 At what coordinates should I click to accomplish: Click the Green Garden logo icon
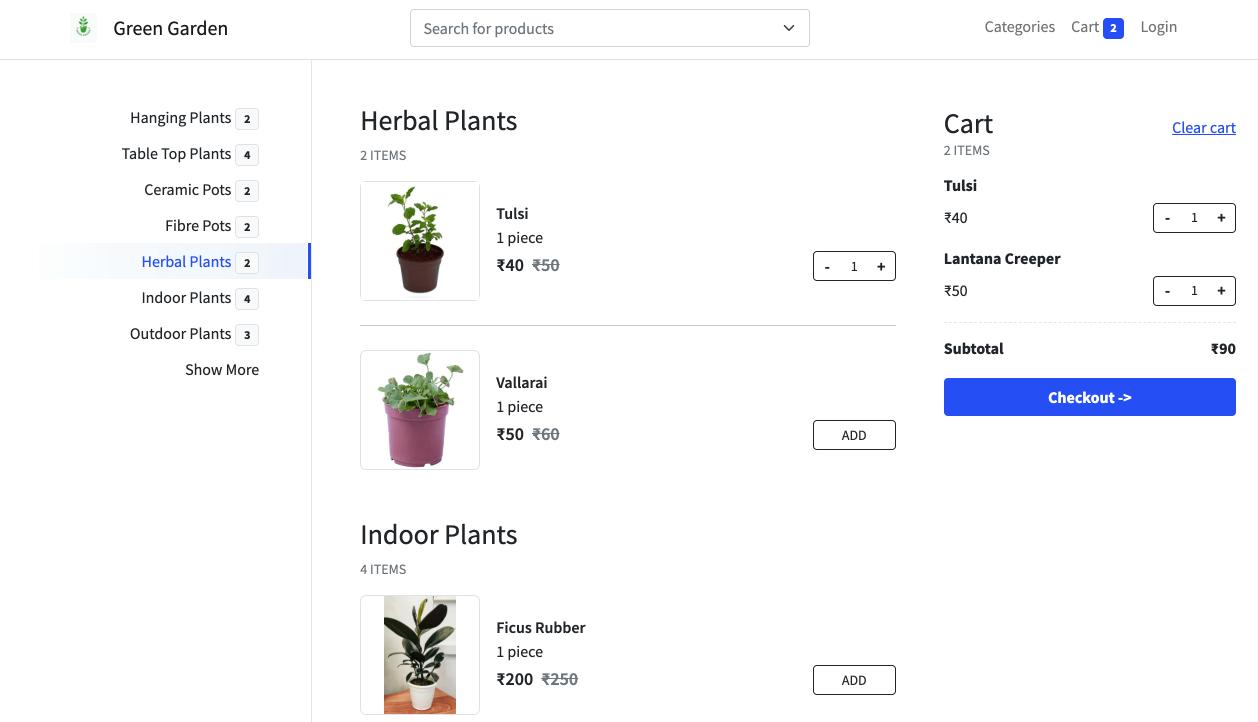pyautogui.click(x=83, y=28)
